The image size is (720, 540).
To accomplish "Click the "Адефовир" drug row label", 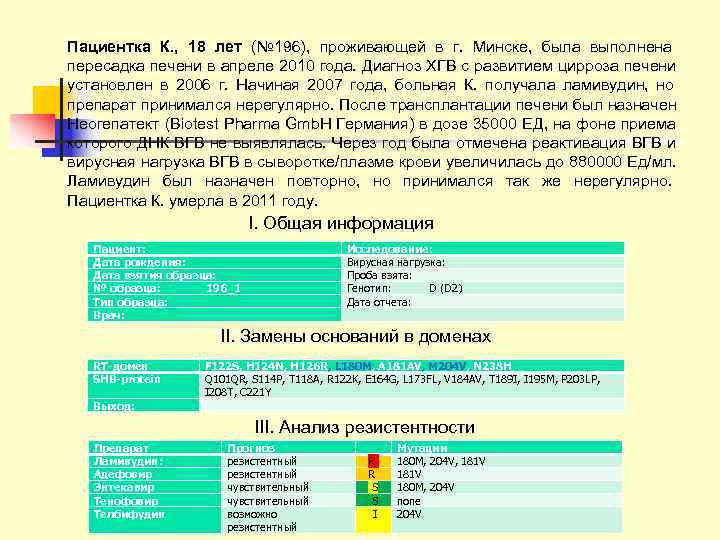I will click(155, 474).
